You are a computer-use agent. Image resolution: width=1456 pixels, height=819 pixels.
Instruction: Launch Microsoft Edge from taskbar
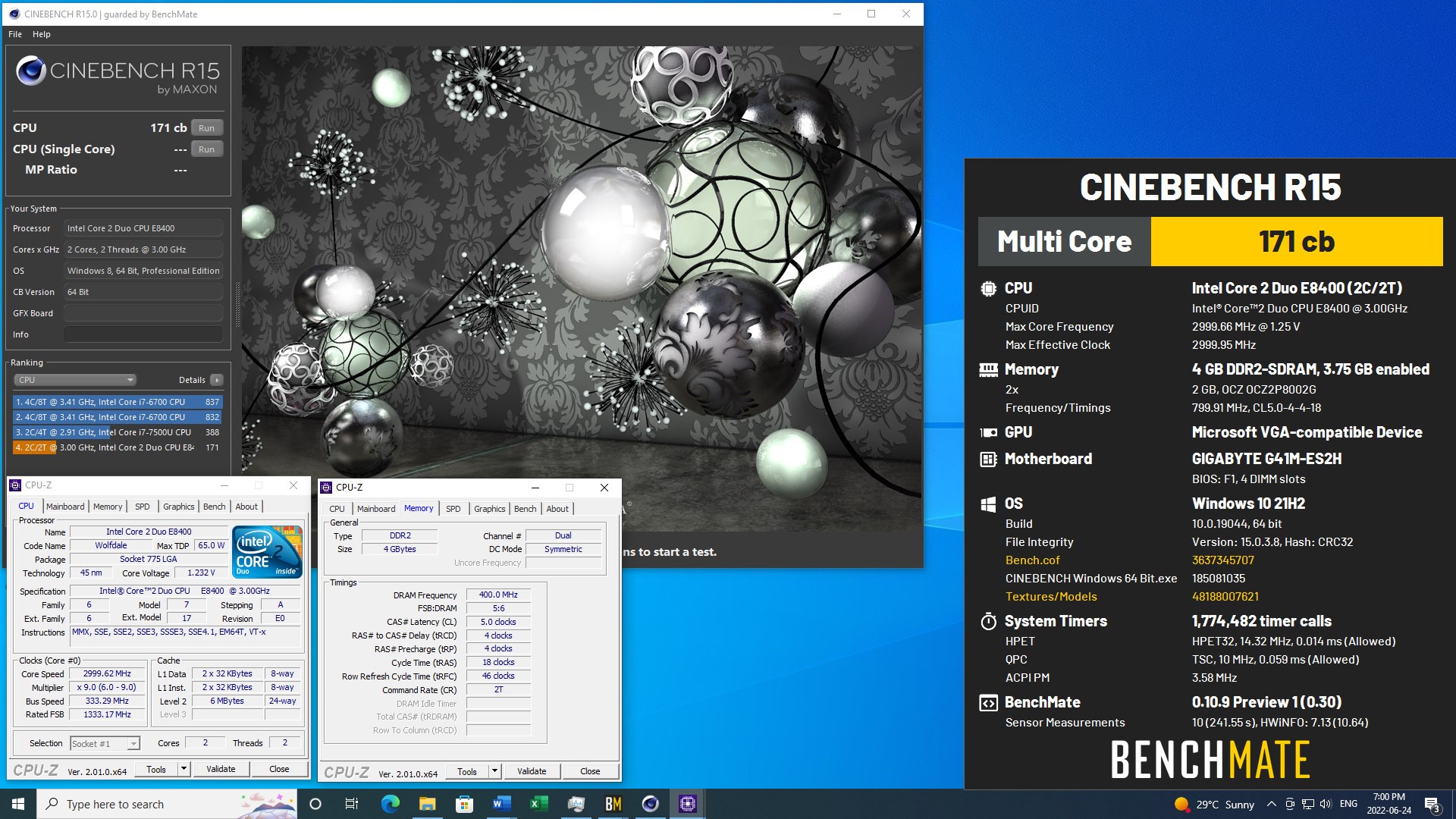point(390,804)
